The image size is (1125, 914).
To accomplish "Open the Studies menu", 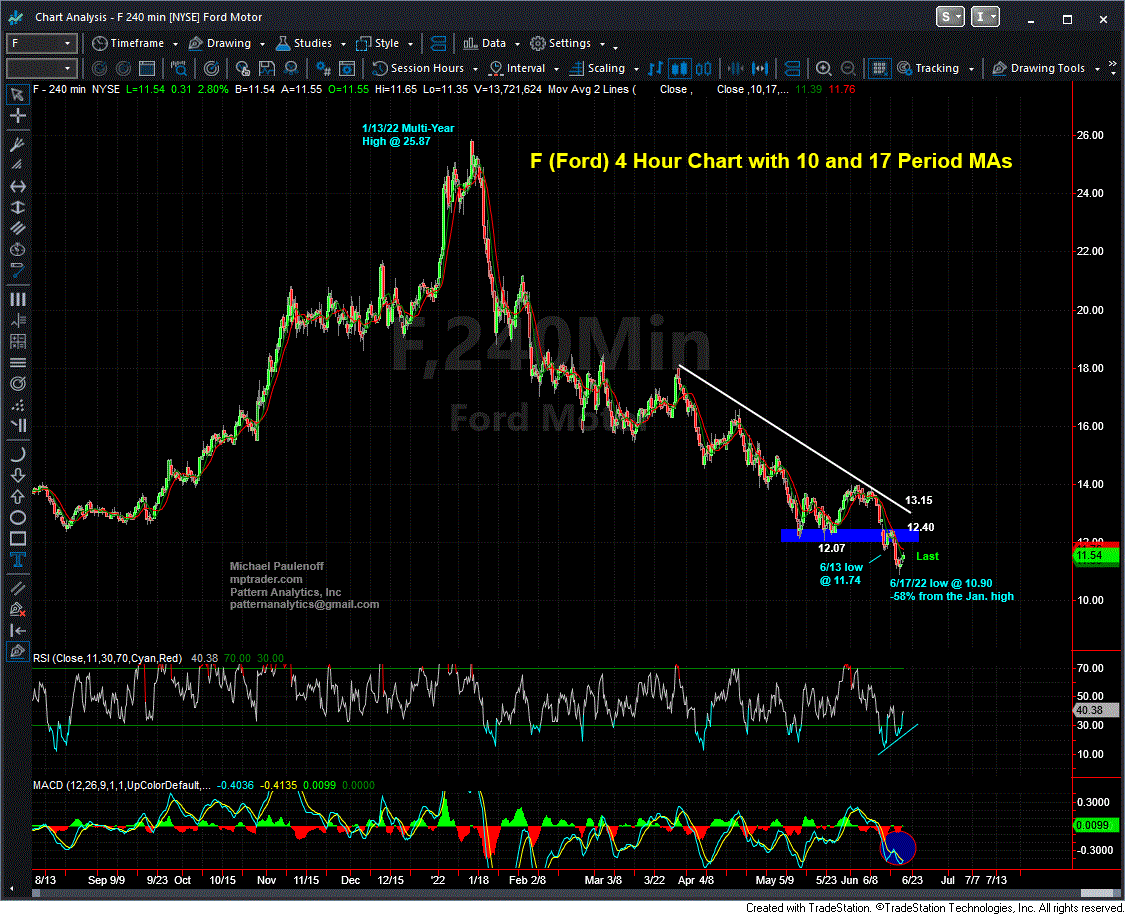I will point(311,43).
